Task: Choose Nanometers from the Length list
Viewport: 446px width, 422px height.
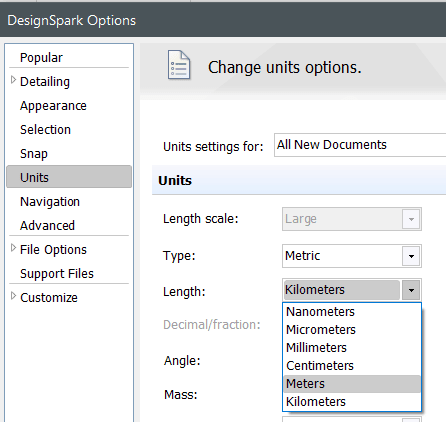Action: click(x=352, y=312)
